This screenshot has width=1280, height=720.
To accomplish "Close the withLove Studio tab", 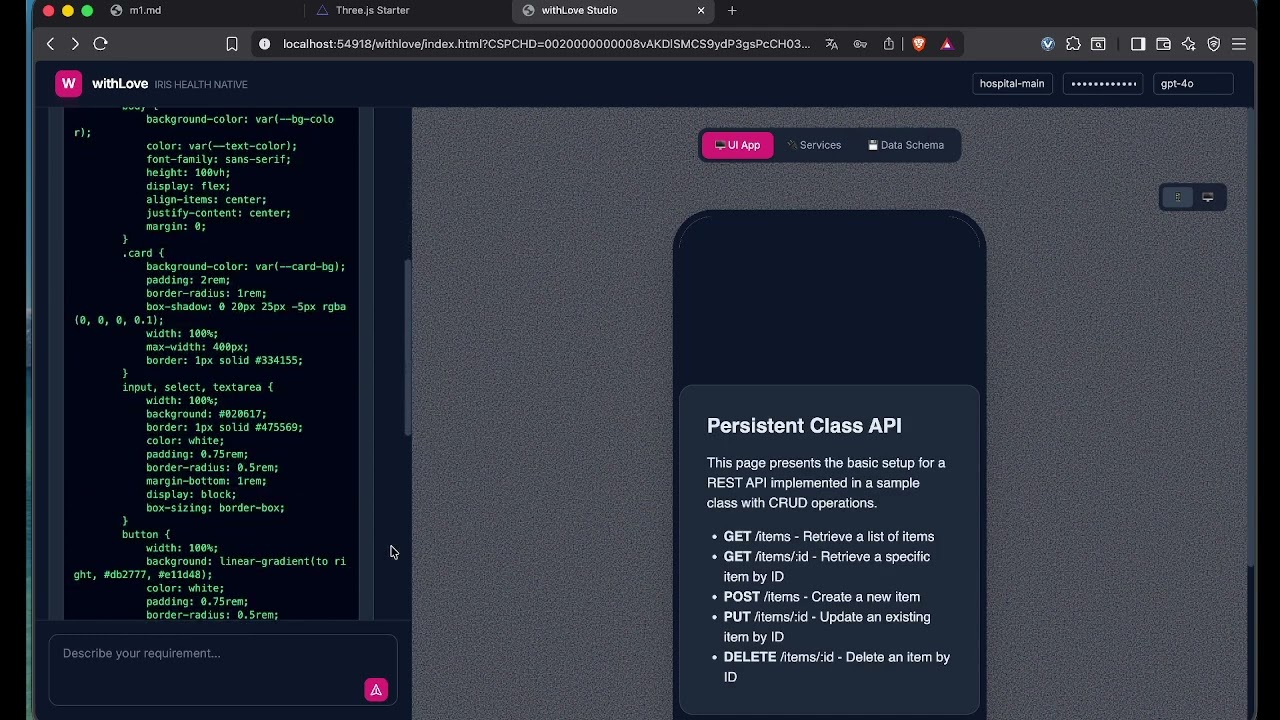I will pyautogui.click(x=701, y=10).
